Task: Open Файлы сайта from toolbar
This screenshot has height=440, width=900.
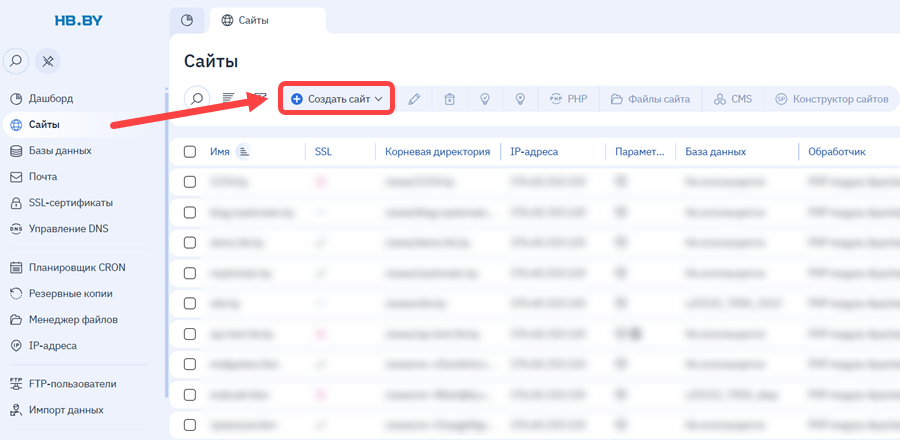Action: 650,99
